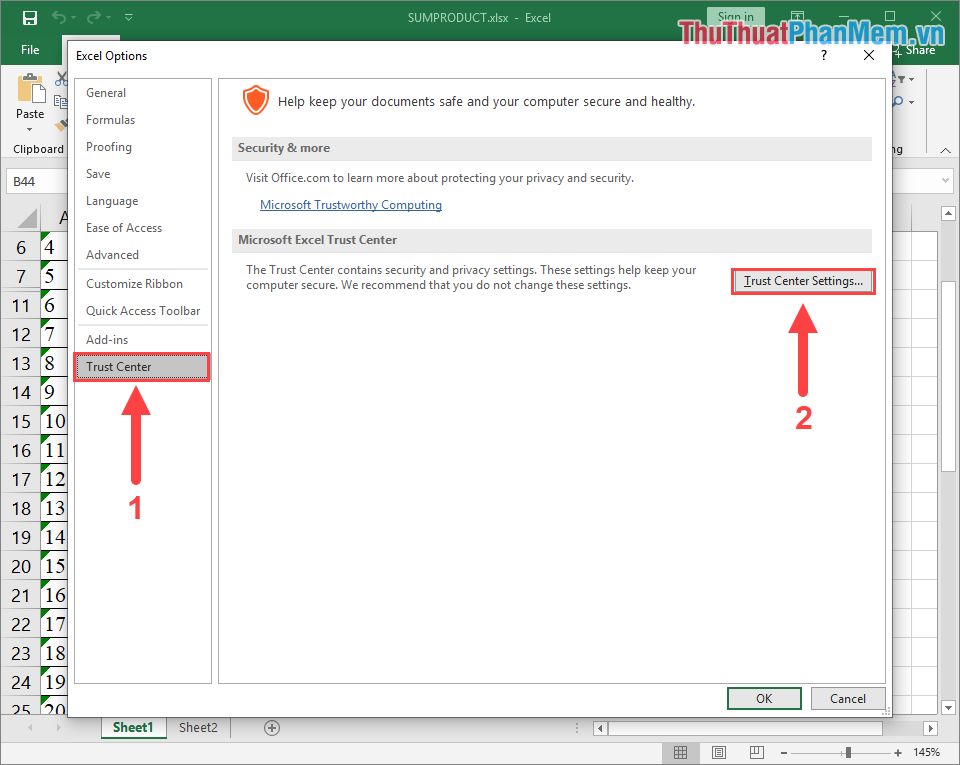960x765 pixels.
Task: Collapse the ribbon with the chevron arrow
Action: point(945,151)
